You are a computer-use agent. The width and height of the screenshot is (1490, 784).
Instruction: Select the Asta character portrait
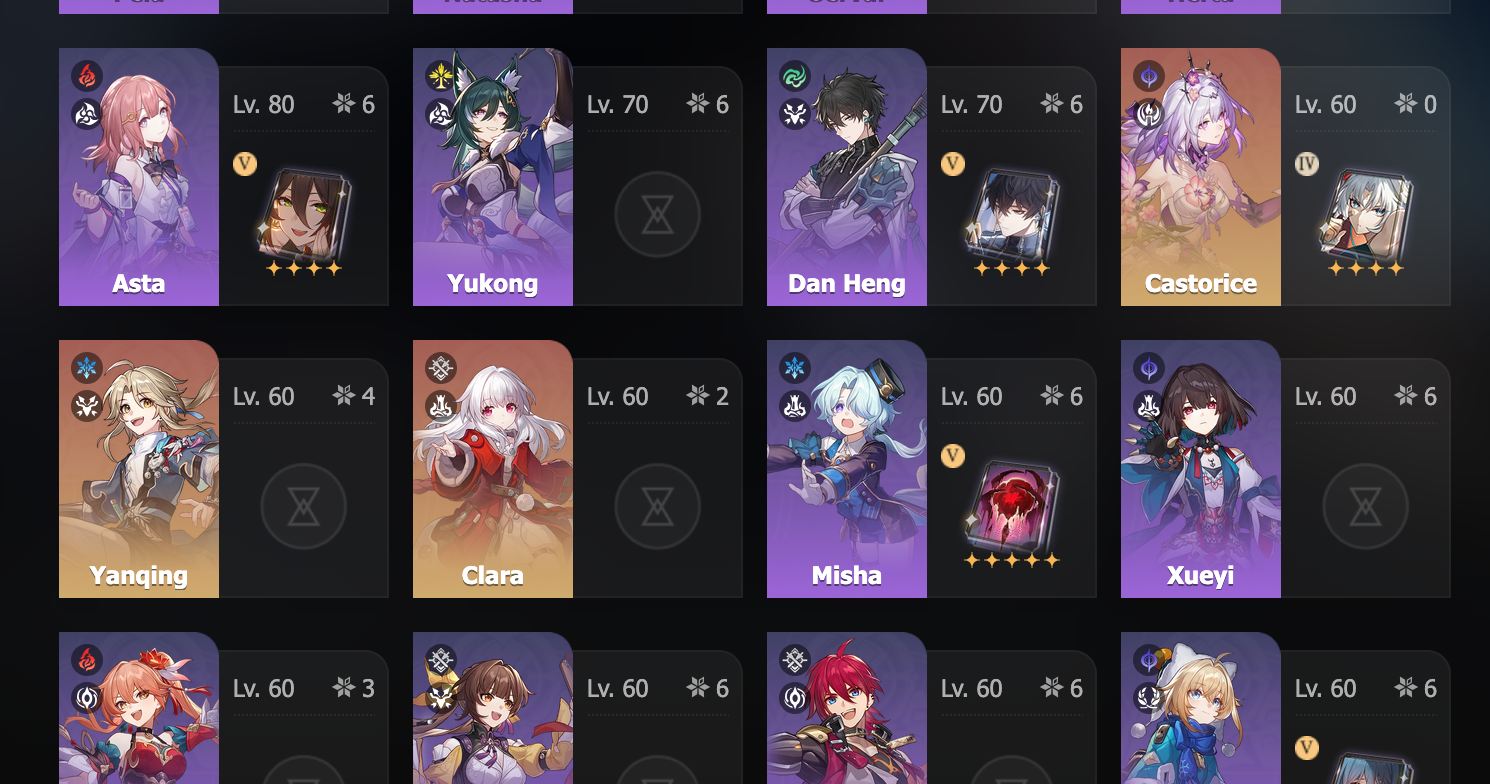[139, 177]
